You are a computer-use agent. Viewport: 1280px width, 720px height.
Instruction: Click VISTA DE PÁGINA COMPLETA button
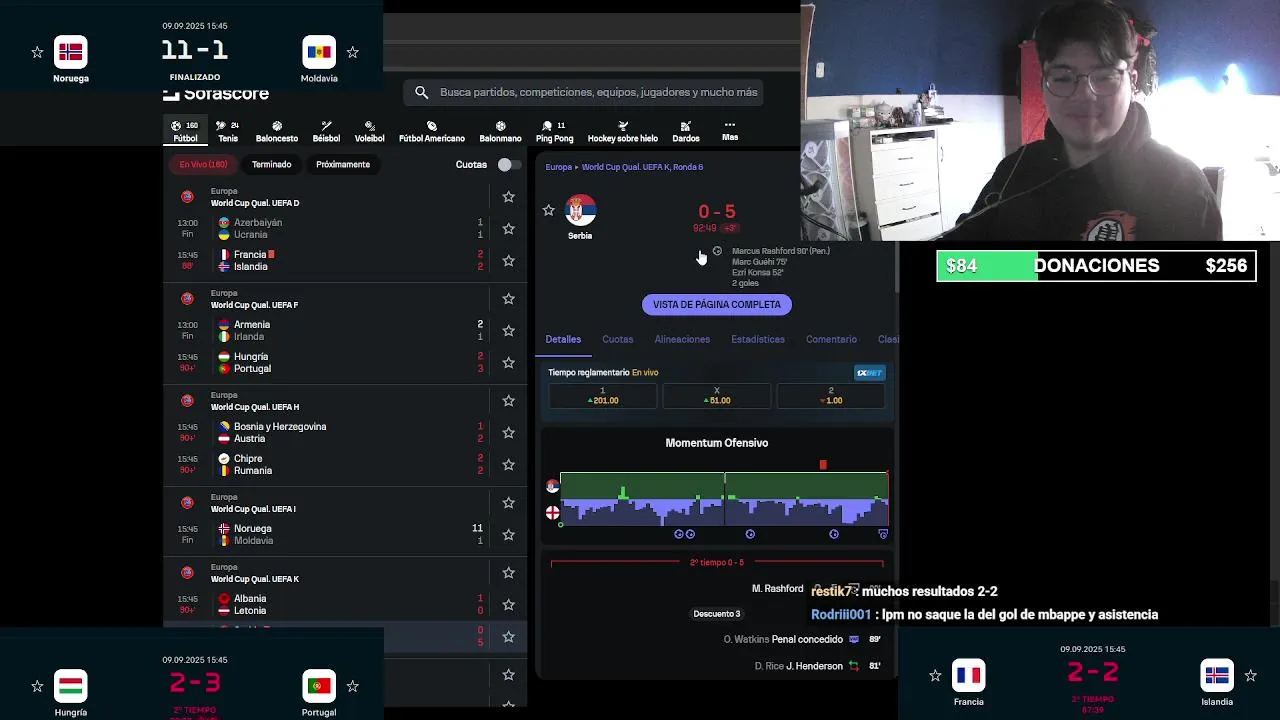717,304
